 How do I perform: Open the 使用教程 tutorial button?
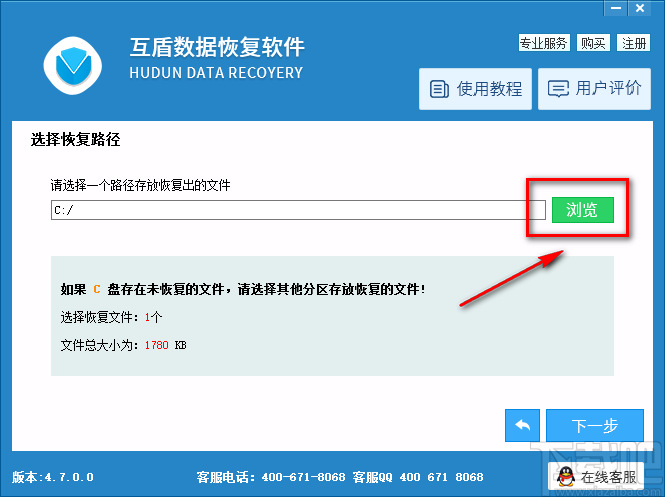(475, 89)
